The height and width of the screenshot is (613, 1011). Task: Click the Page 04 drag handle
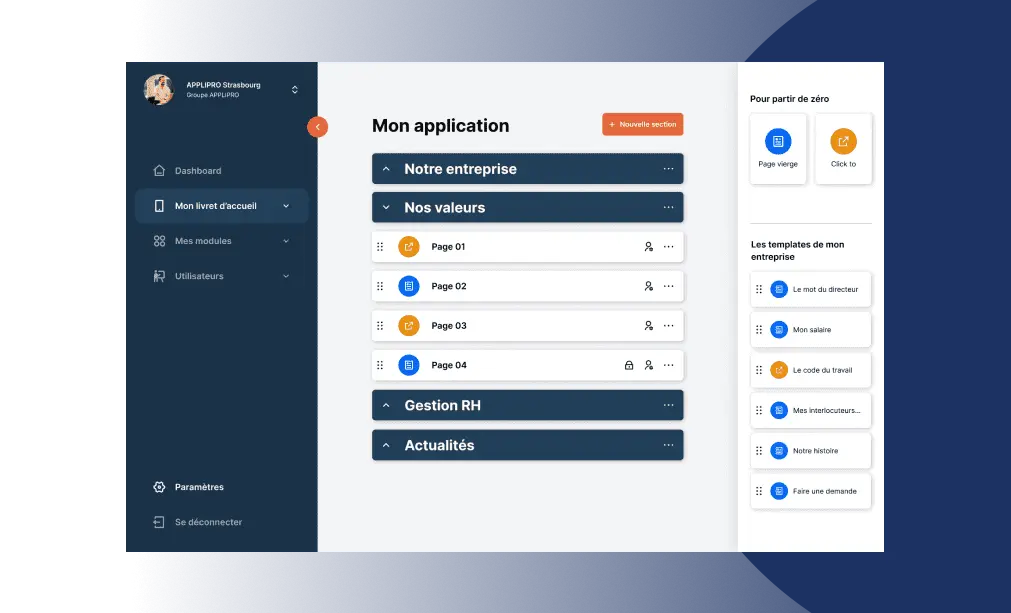(x=380, y=365)
